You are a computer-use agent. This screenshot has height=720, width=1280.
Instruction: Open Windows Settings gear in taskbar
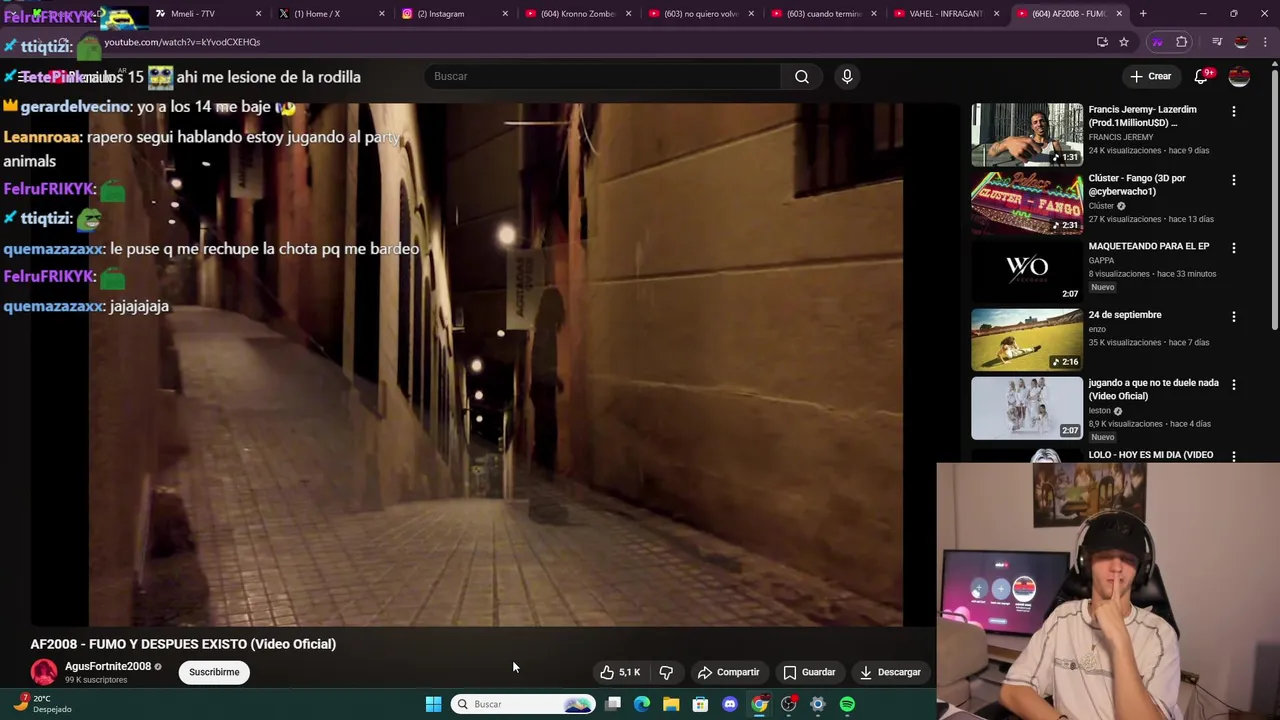point(818,704)
